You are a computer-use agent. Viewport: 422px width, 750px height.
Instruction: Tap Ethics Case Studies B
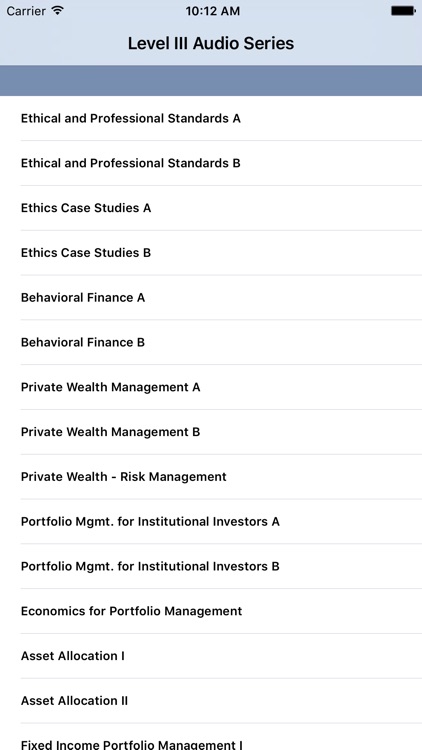(x=211, y=253)
